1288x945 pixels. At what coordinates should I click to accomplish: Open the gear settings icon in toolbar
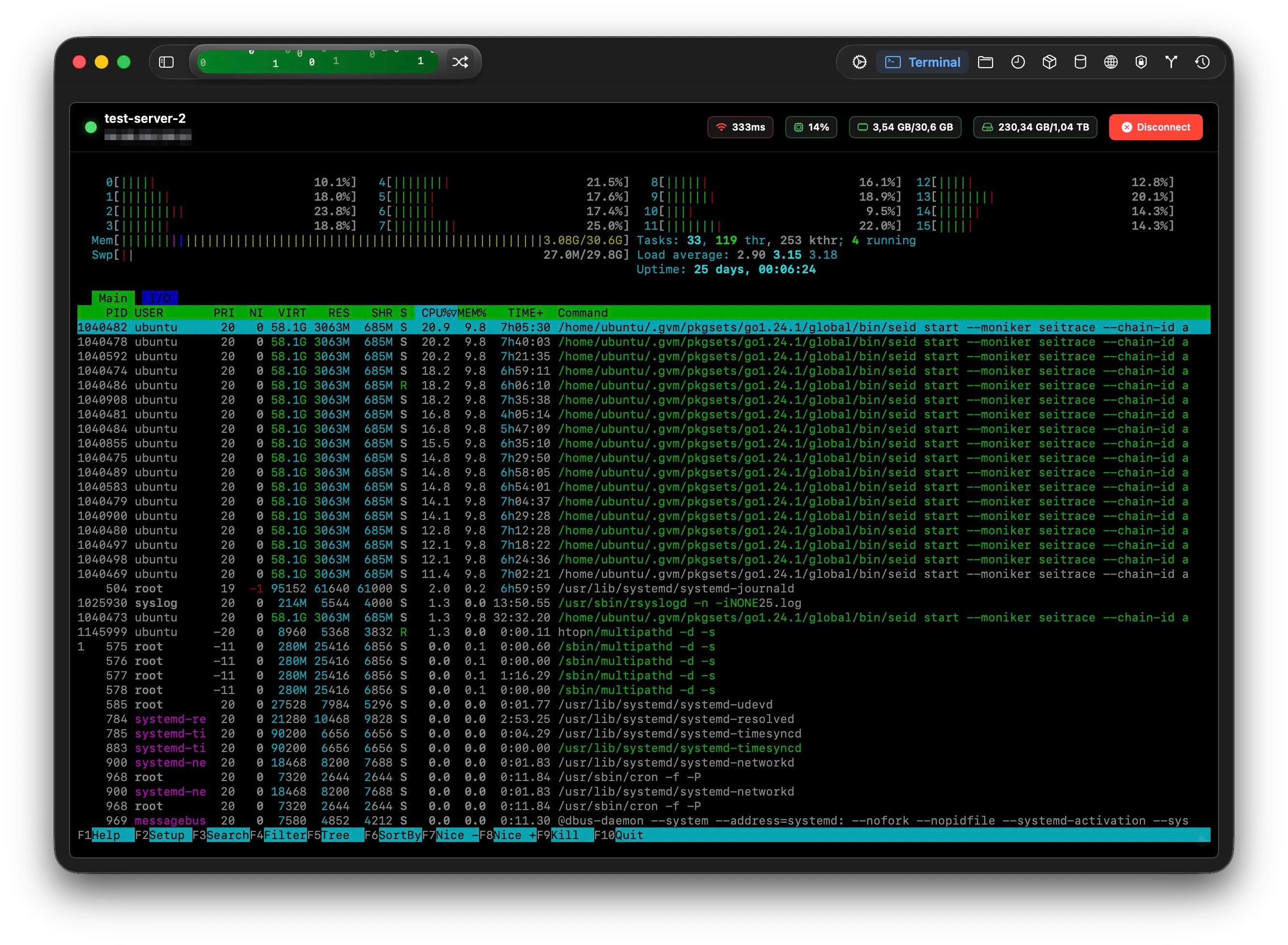click(859, 62)
